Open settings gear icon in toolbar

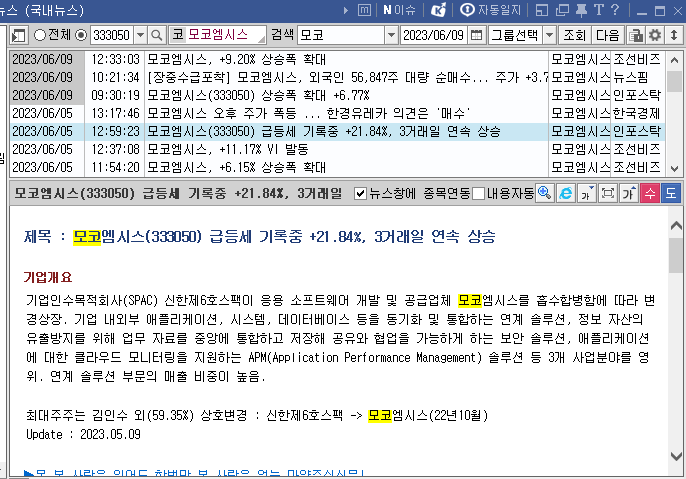point(655,35)
